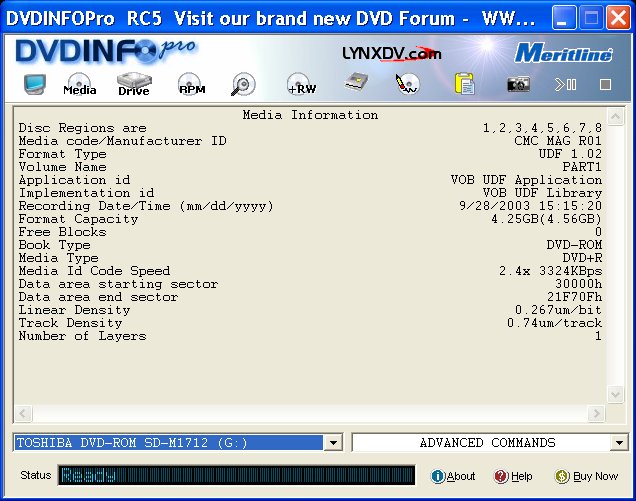Viewport: 636px width, 501px height.
Task: Click the 'DVD+R' media type value
Action: [x=582, y=258]
